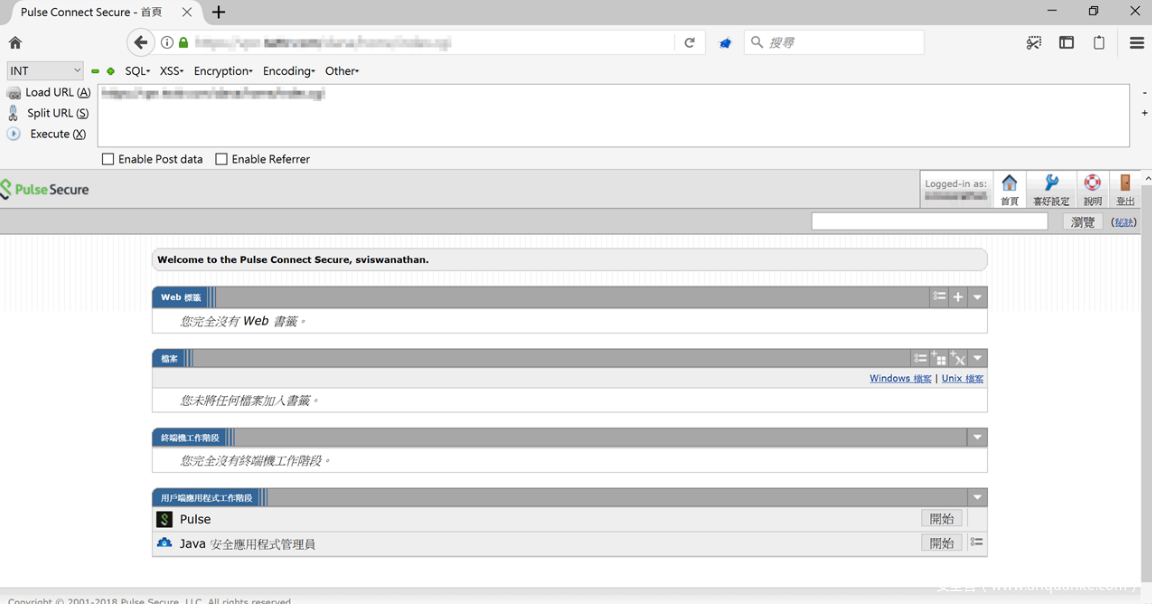
Task: Click the Browse (瀏覽) button
Action: pyautogui.click(x=1082, y=222)
